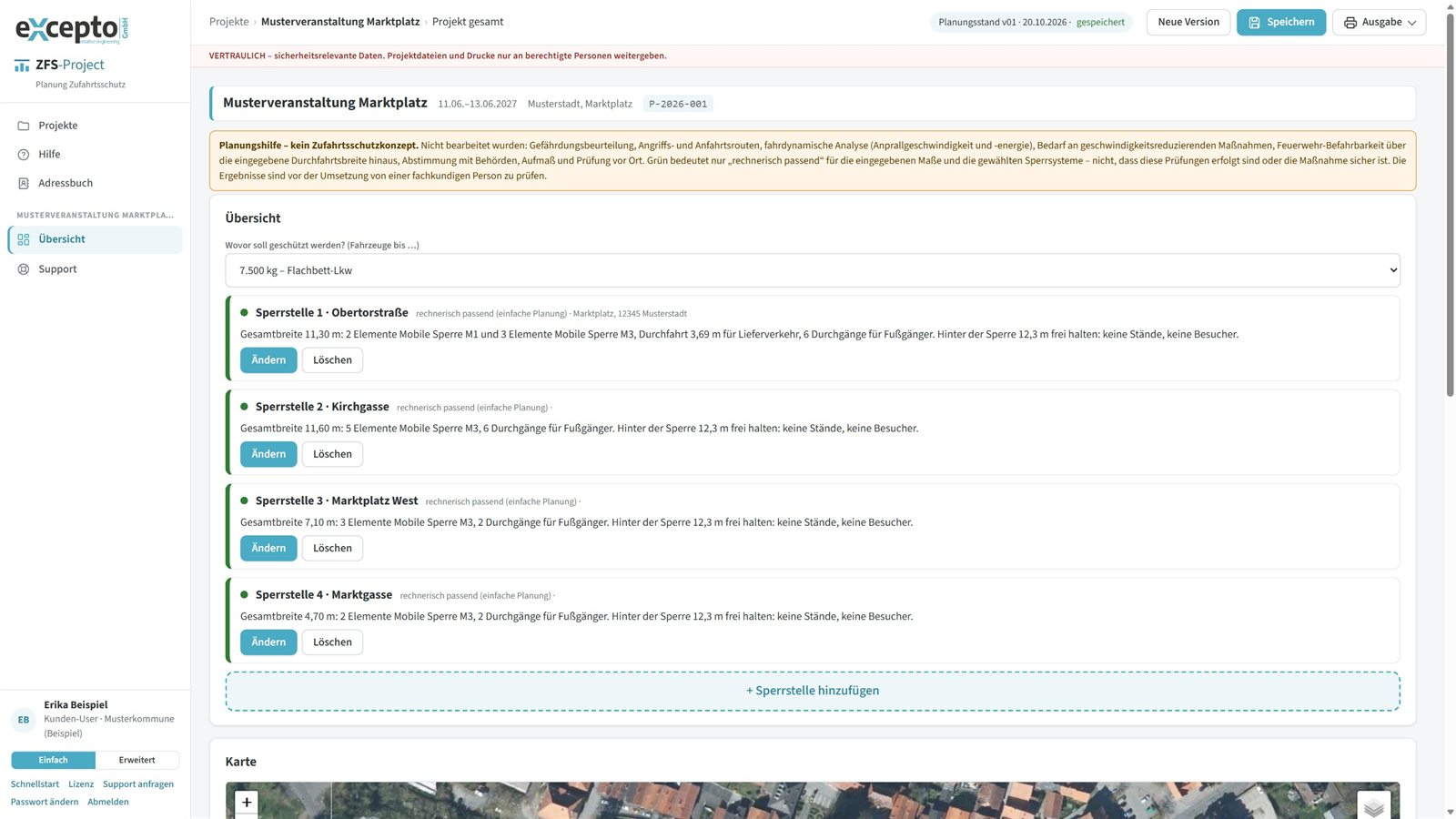
Task: Click Passwort ändern link
Action: pos(45,803)
